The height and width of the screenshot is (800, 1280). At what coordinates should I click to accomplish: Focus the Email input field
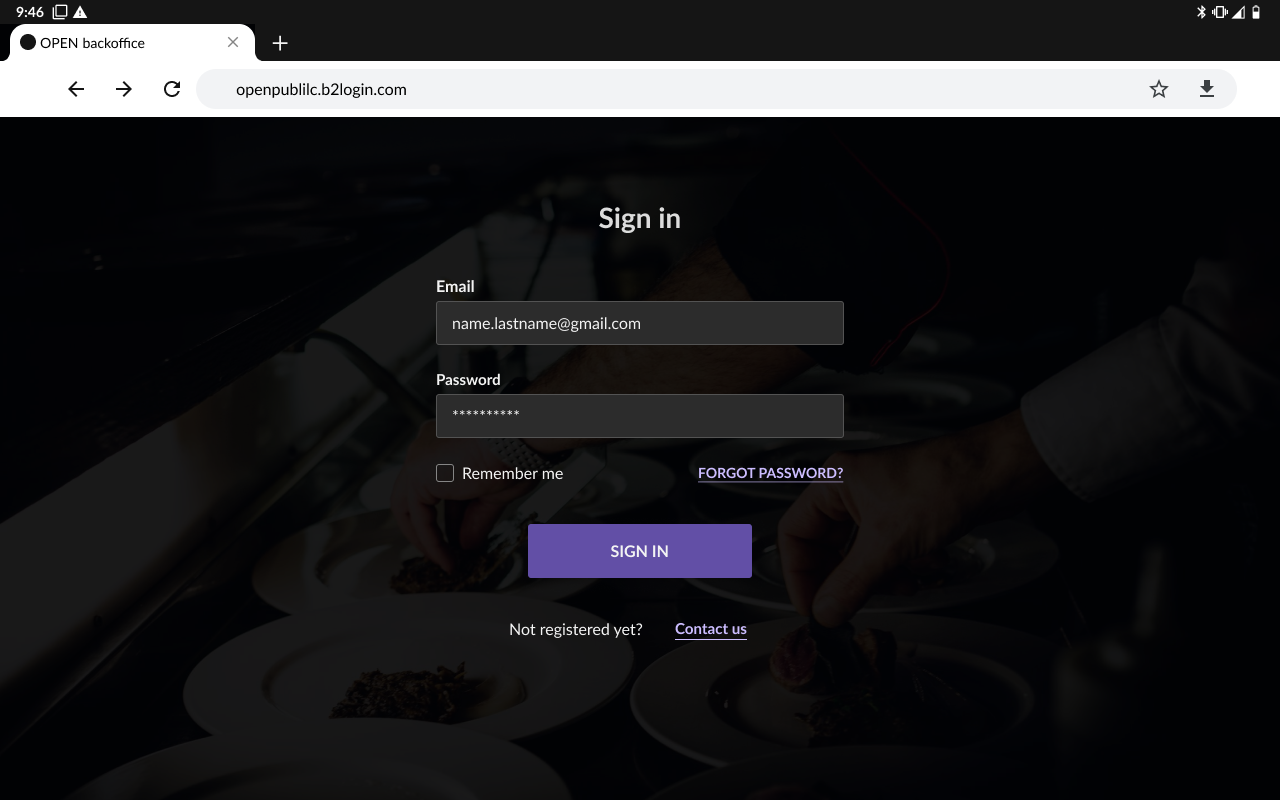[640, 323]
